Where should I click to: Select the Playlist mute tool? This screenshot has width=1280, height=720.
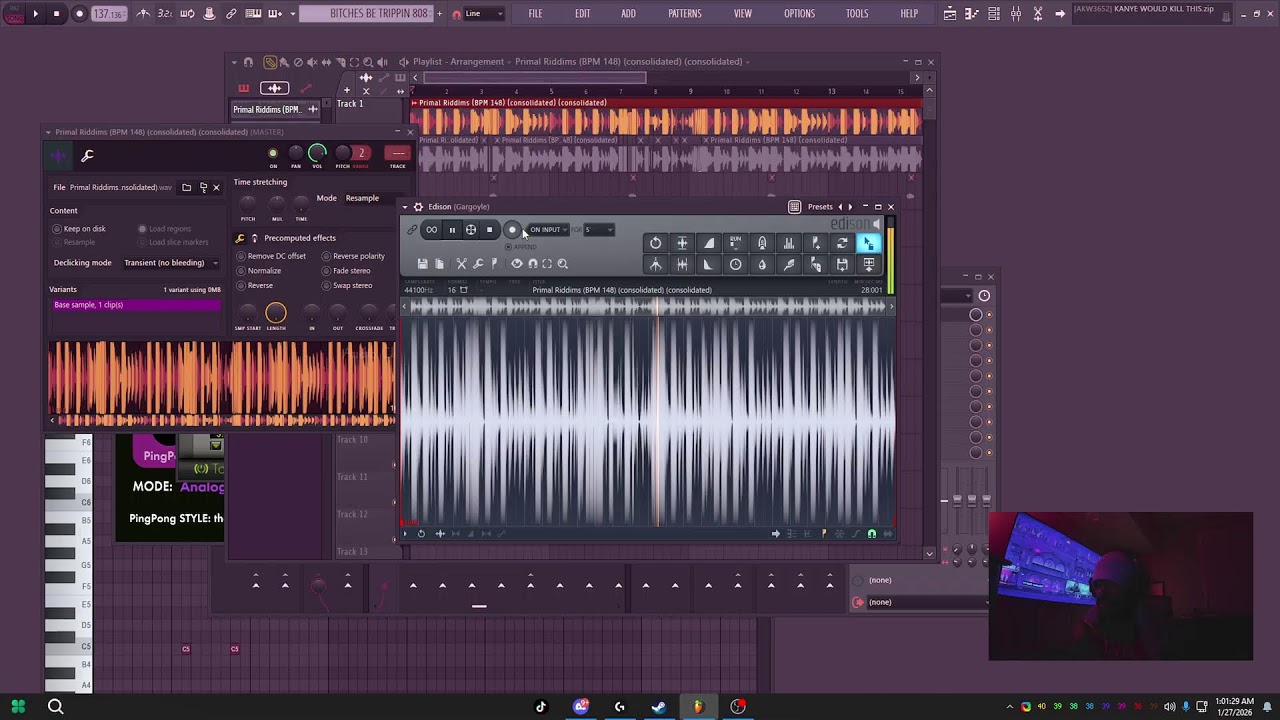tap(312, 62)
